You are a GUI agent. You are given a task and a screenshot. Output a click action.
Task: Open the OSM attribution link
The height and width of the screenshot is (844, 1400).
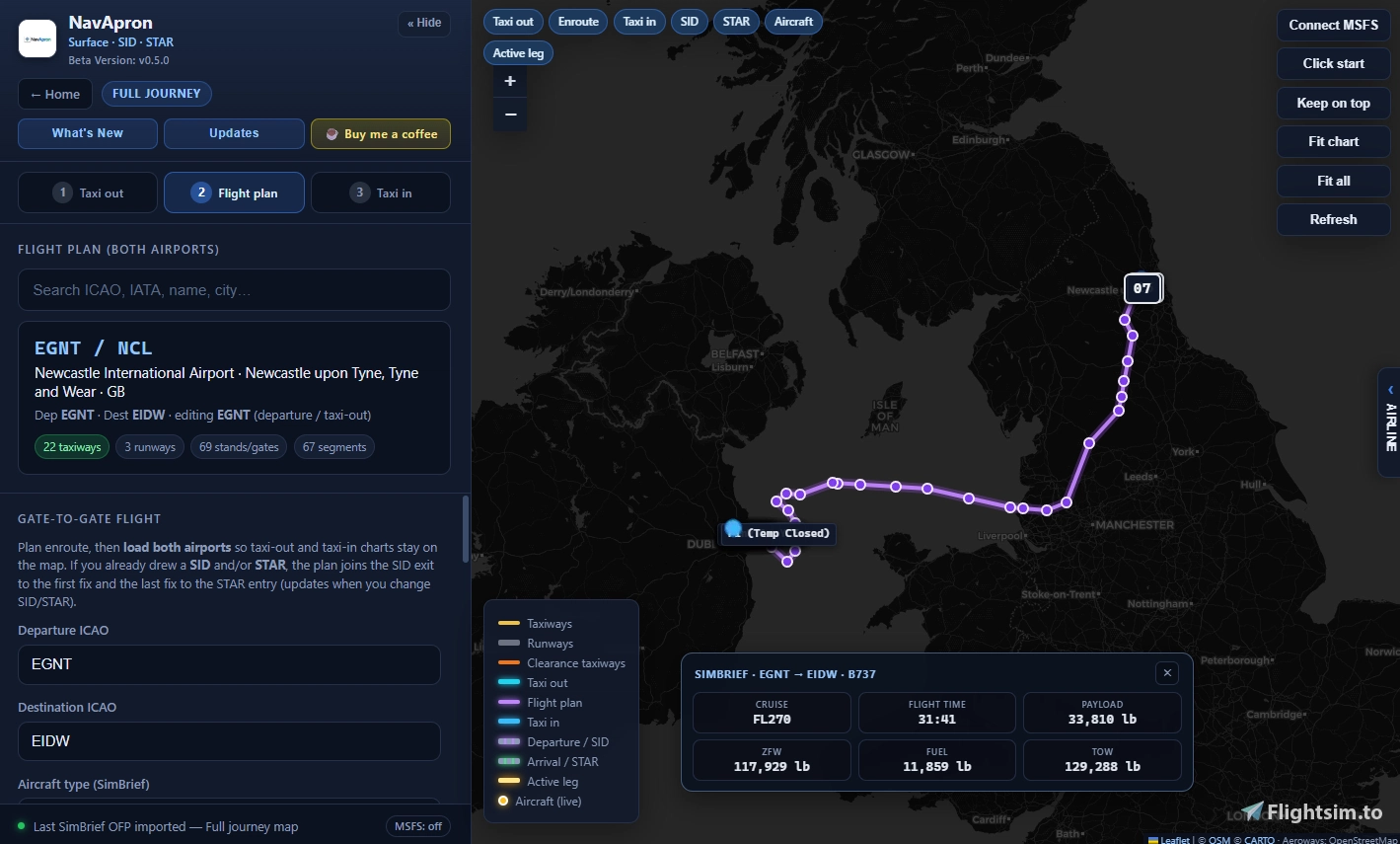click(1219, 840)
